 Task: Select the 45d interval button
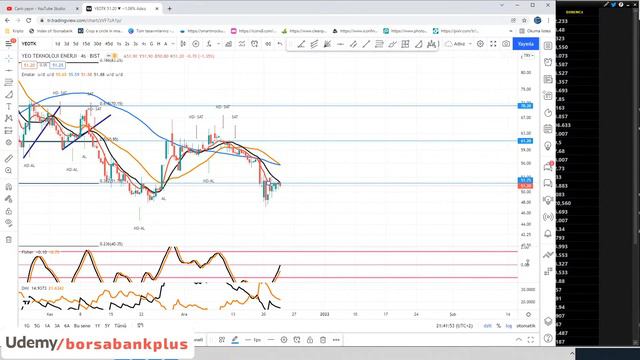109,44
